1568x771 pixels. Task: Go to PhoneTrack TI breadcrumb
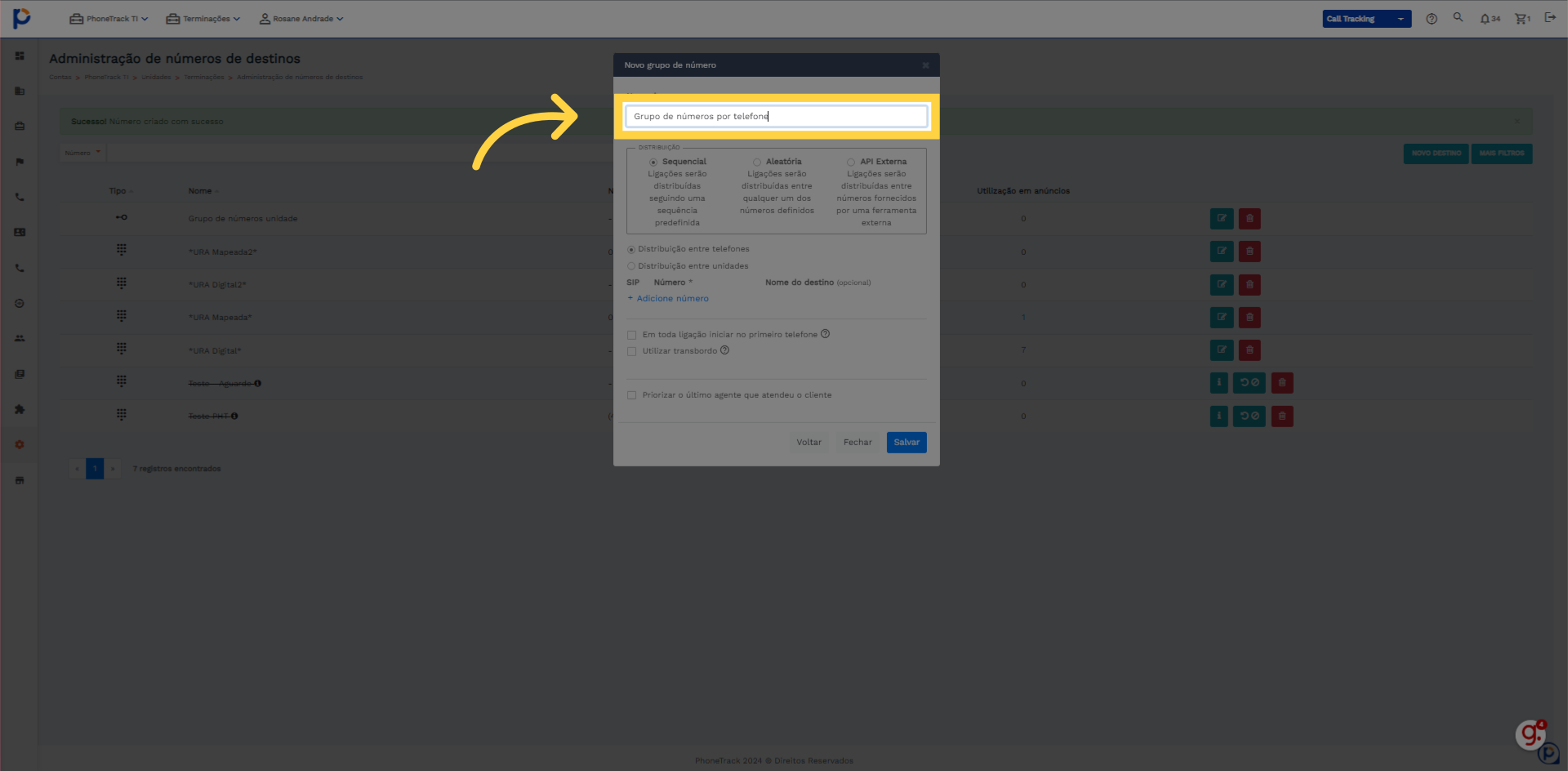tap(106, 78)
